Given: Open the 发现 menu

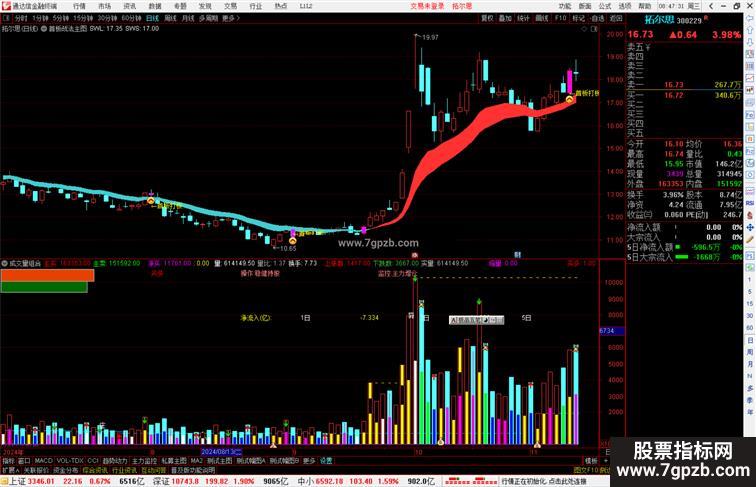Looking at the screenshot, I should 205,6.
